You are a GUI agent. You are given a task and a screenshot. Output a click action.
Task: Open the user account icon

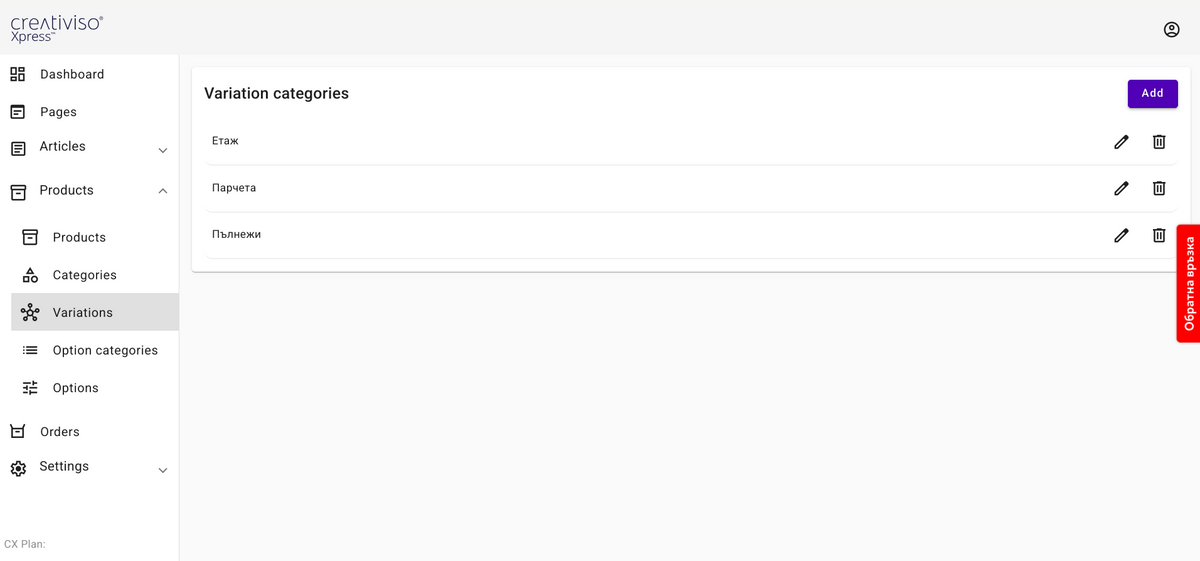pos(1172,29)
